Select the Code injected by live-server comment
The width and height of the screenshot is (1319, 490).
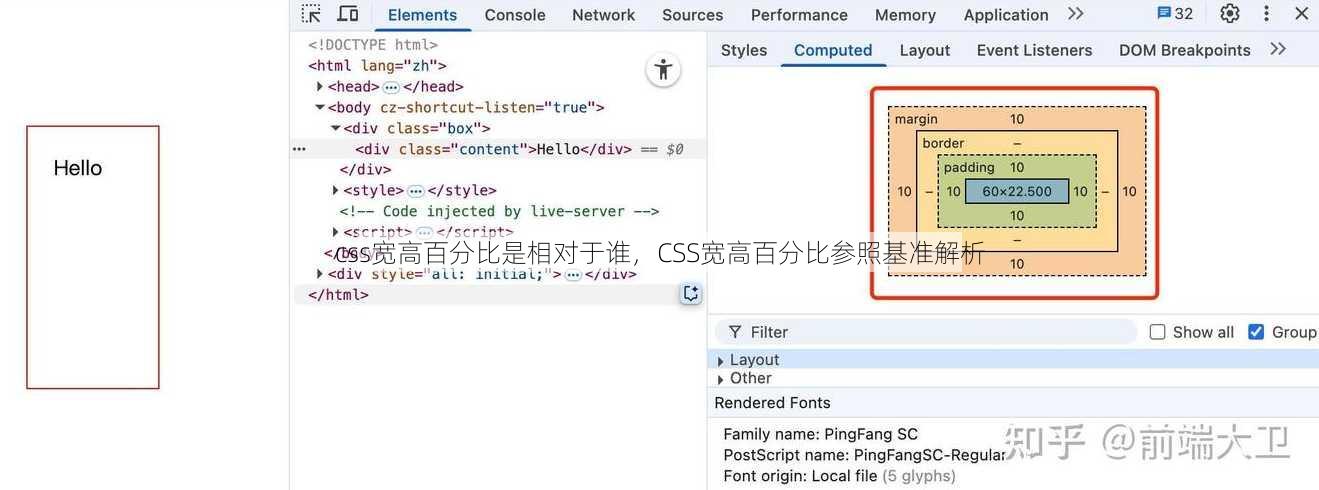[499, 211]
